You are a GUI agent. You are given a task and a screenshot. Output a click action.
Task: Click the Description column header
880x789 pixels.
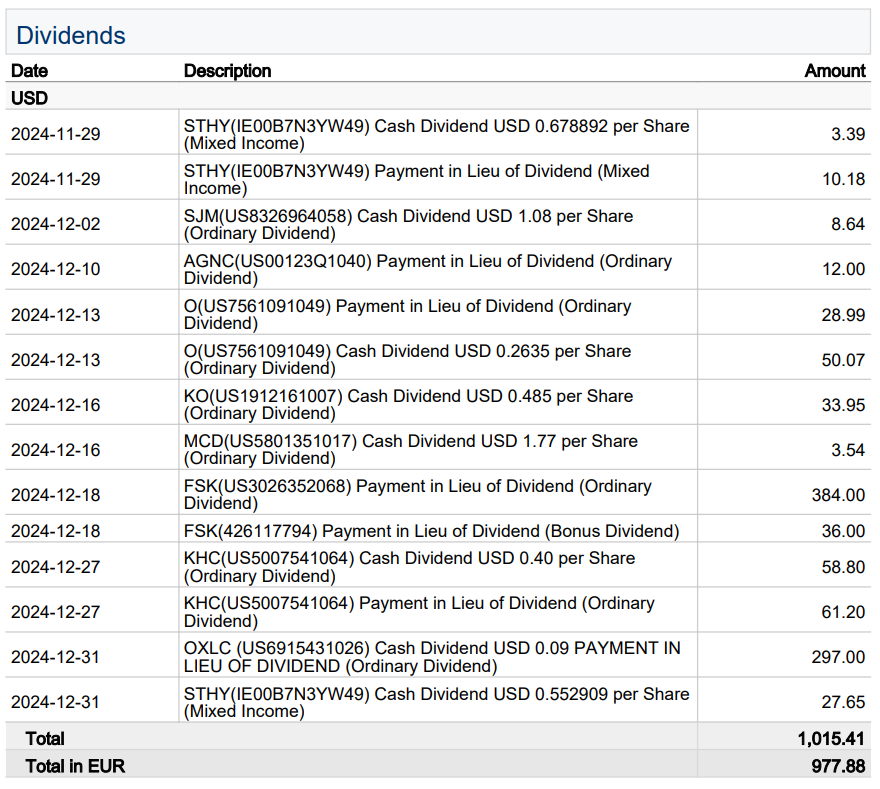click(x=227, y=71)
